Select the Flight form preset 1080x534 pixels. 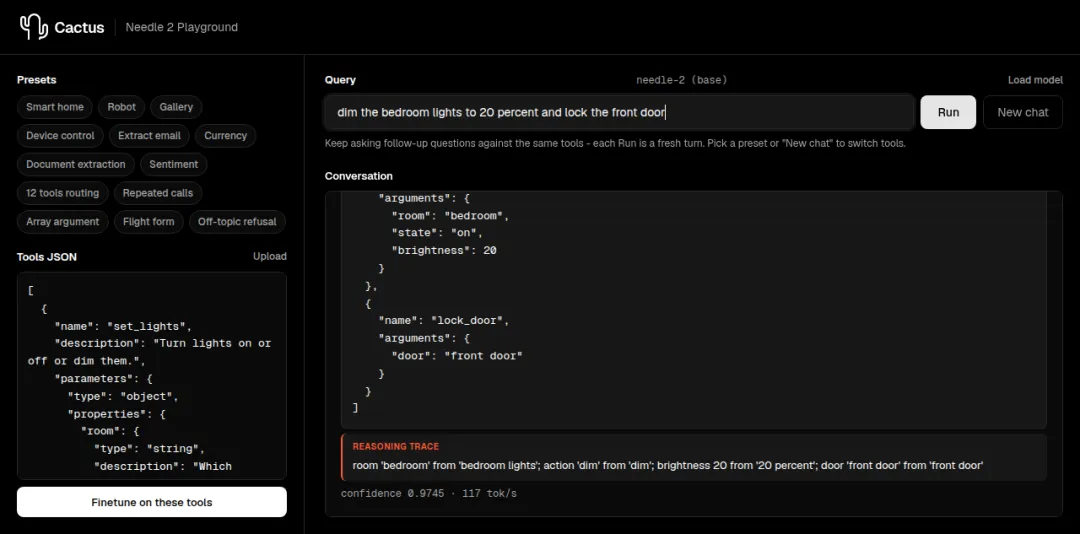click(x=149, y=222)
